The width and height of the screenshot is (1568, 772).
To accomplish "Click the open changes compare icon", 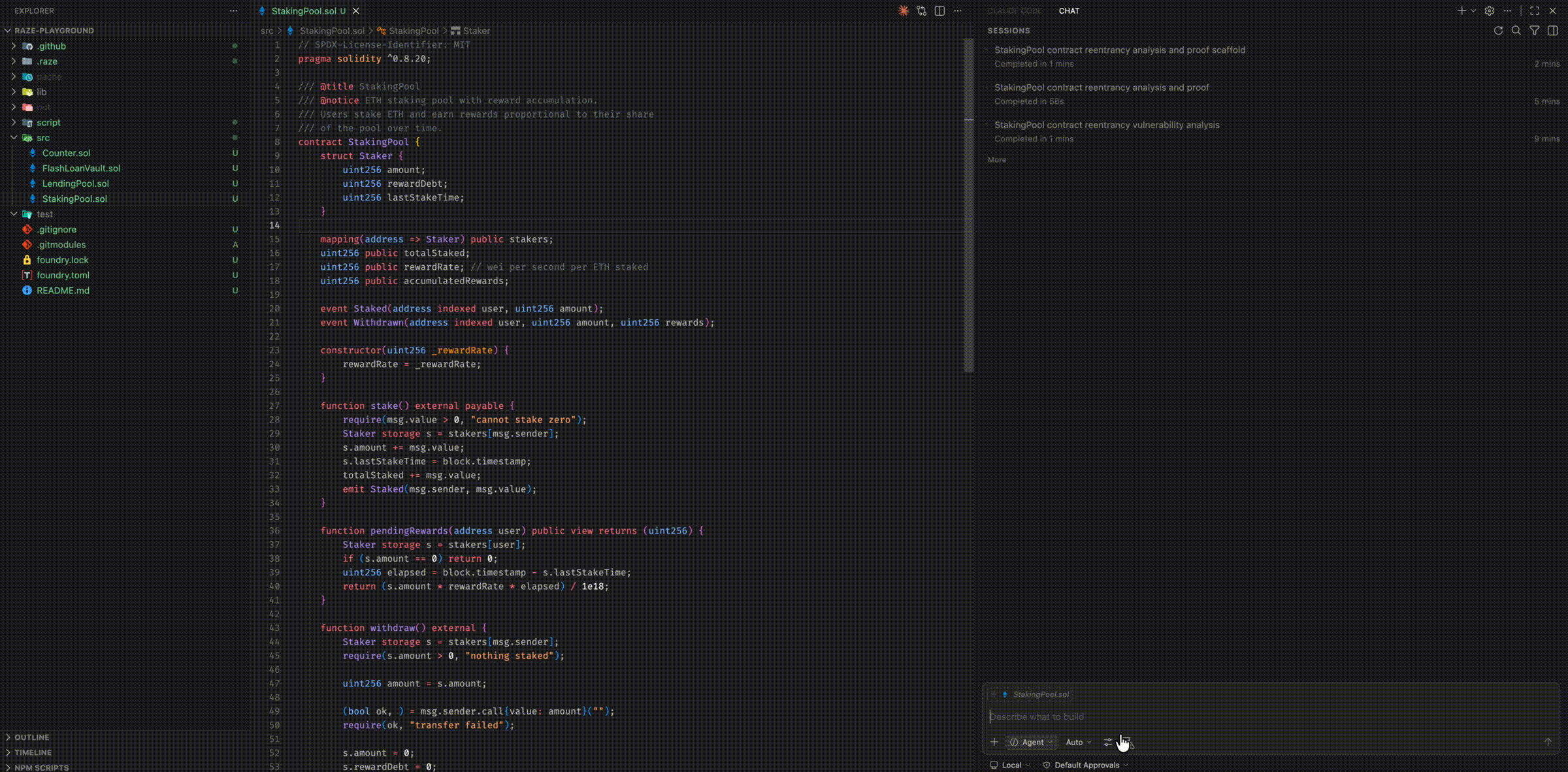I will click(x=922, y=11).
